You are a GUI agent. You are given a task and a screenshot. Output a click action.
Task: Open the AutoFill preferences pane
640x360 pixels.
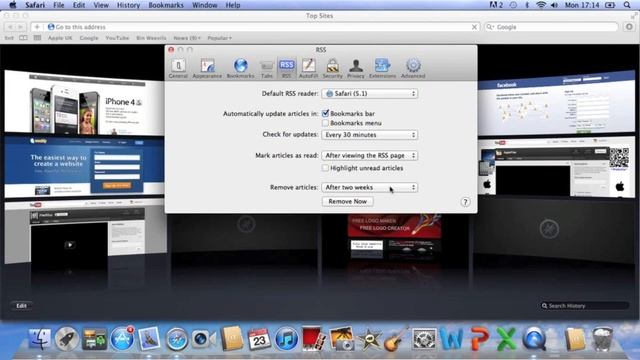308,68
